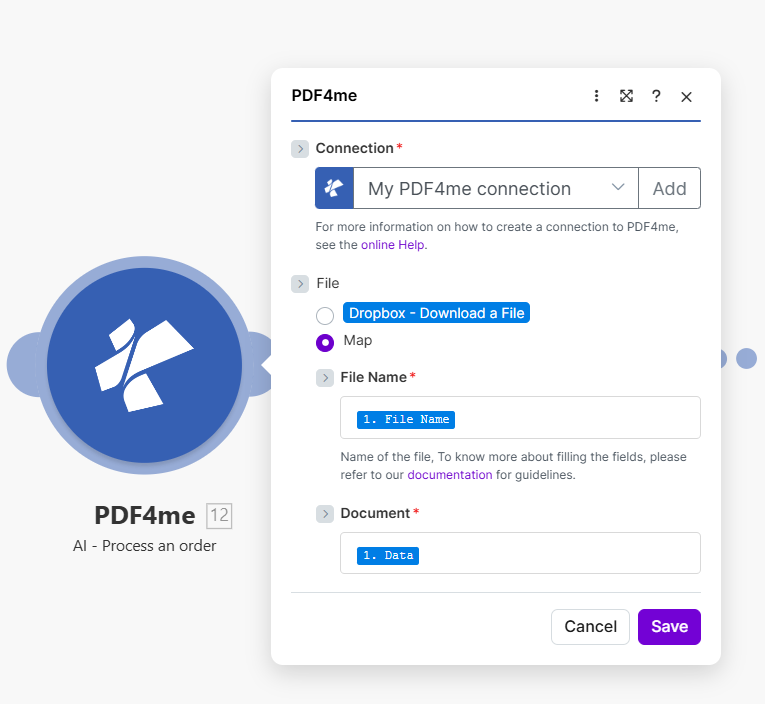Viewport: 765px width, 704px height.
Task: Click the Document input field
Action: click(x=520, y=553)
